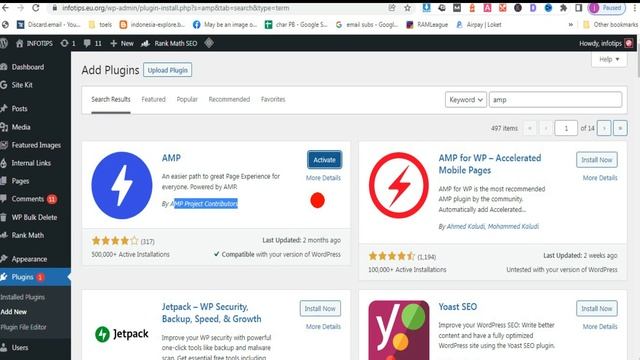Click the red AMP for WP logo thumbnail
The width and height of the screenshot is (640, 360).
[398, 185]
